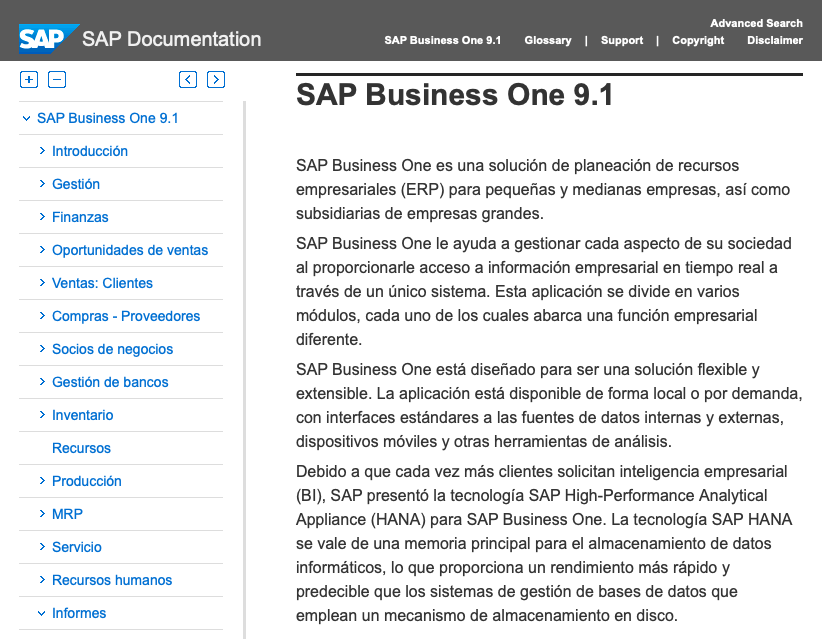
Task: Open the Disclaimer link
Action: [775, 40]
